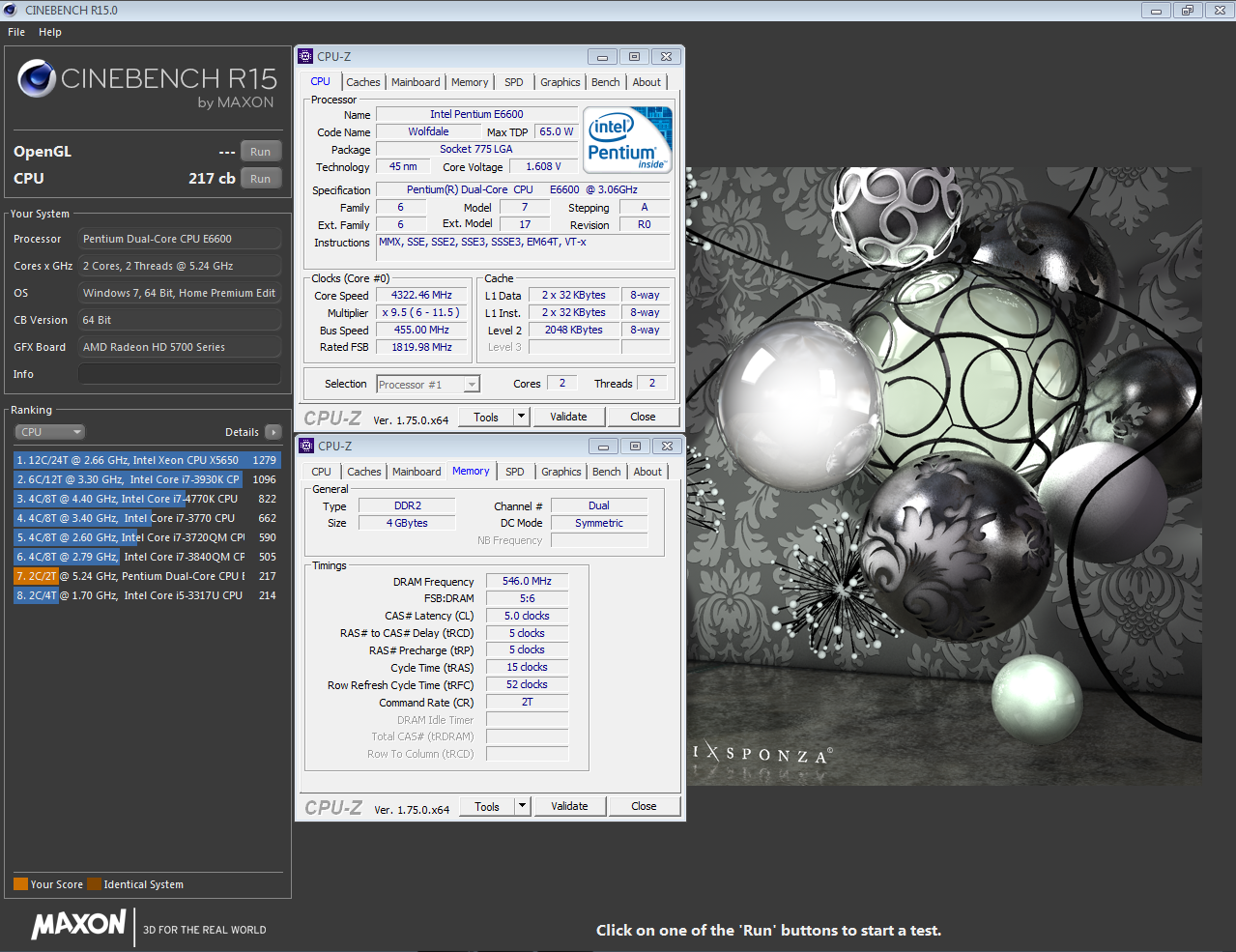Switch to SPD tab in bottom CPU-Z window
Screen dimensions: 1236x952
point(515,472)
